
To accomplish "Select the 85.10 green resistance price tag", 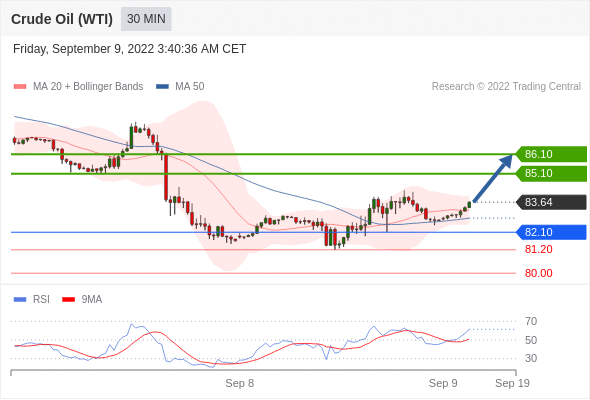I will click(551, 173).
